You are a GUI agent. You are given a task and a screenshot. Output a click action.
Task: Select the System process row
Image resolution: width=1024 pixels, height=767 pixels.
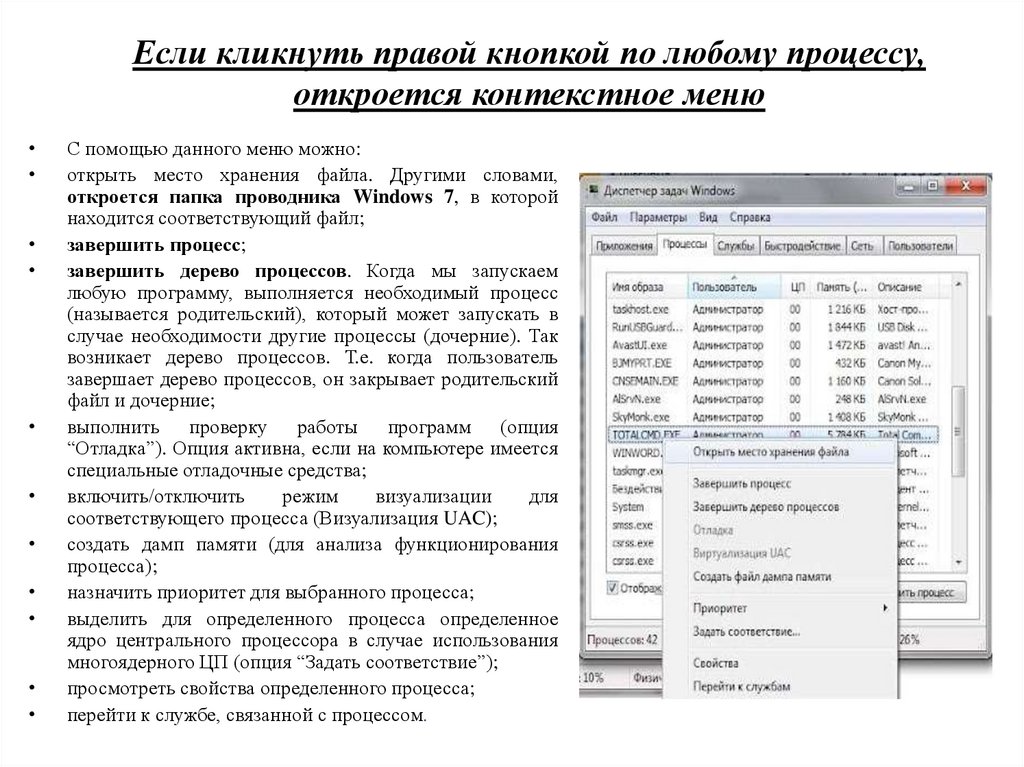coord(635,507)
